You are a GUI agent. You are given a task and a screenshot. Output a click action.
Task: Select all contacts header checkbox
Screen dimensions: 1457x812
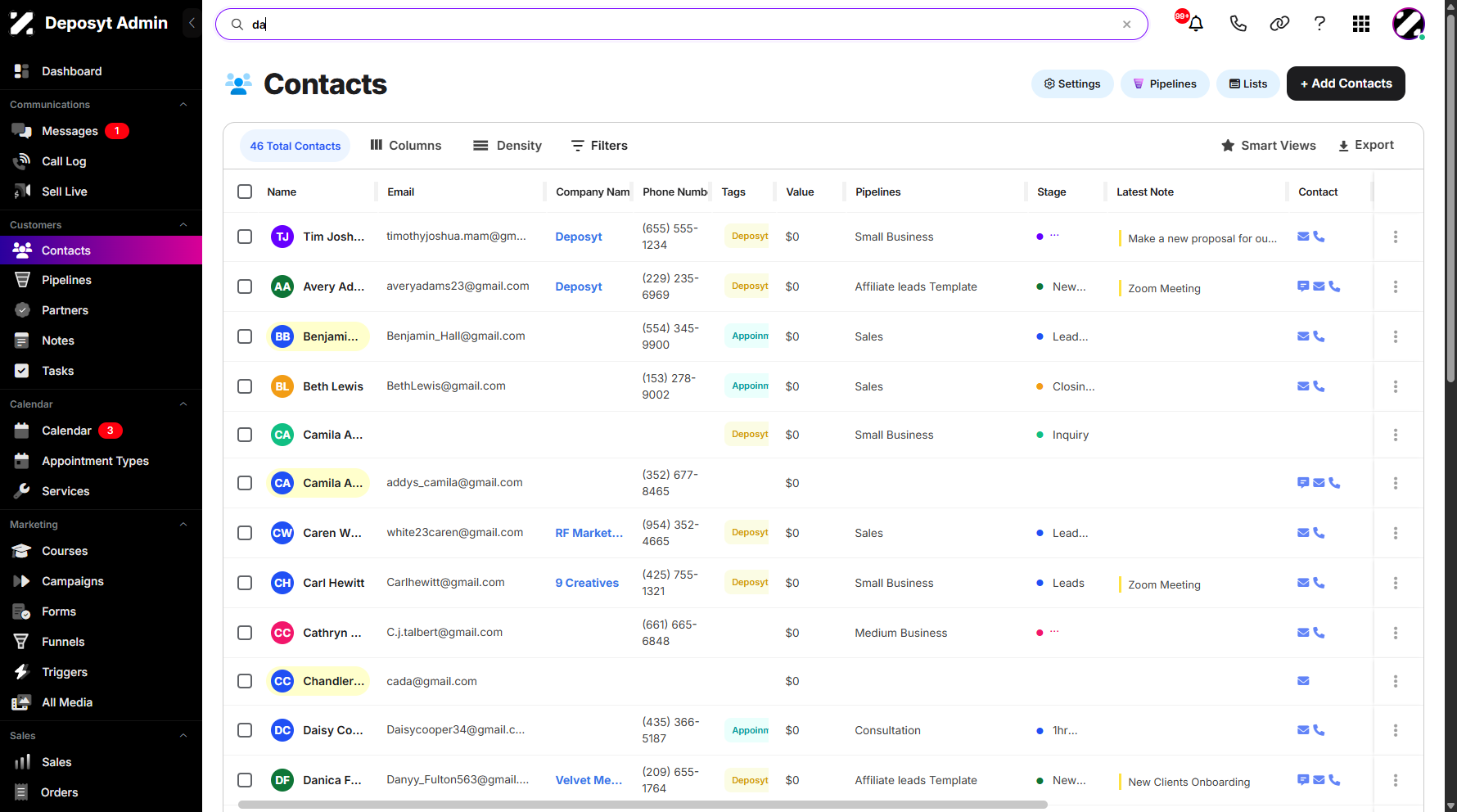pyautogui.click(x=245, y=192)
